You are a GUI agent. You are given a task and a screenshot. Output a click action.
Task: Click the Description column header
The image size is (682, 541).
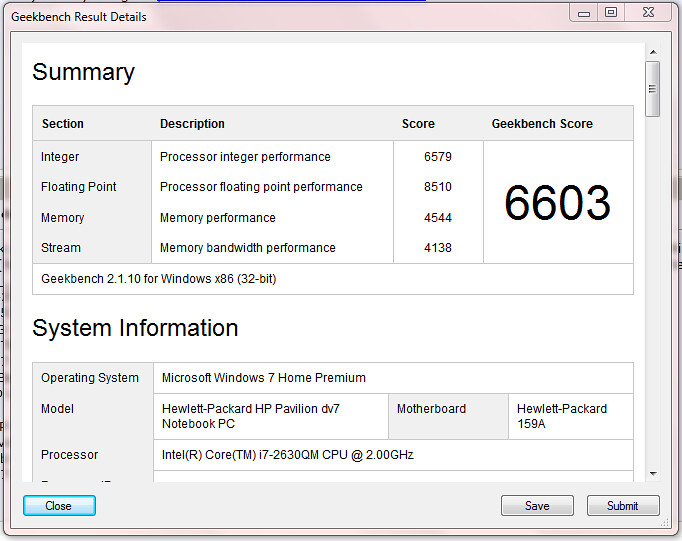coord(192,124)
